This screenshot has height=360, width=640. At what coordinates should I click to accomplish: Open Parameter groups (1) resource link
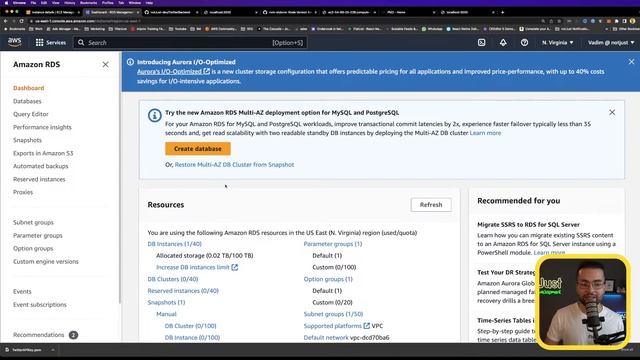333,244
